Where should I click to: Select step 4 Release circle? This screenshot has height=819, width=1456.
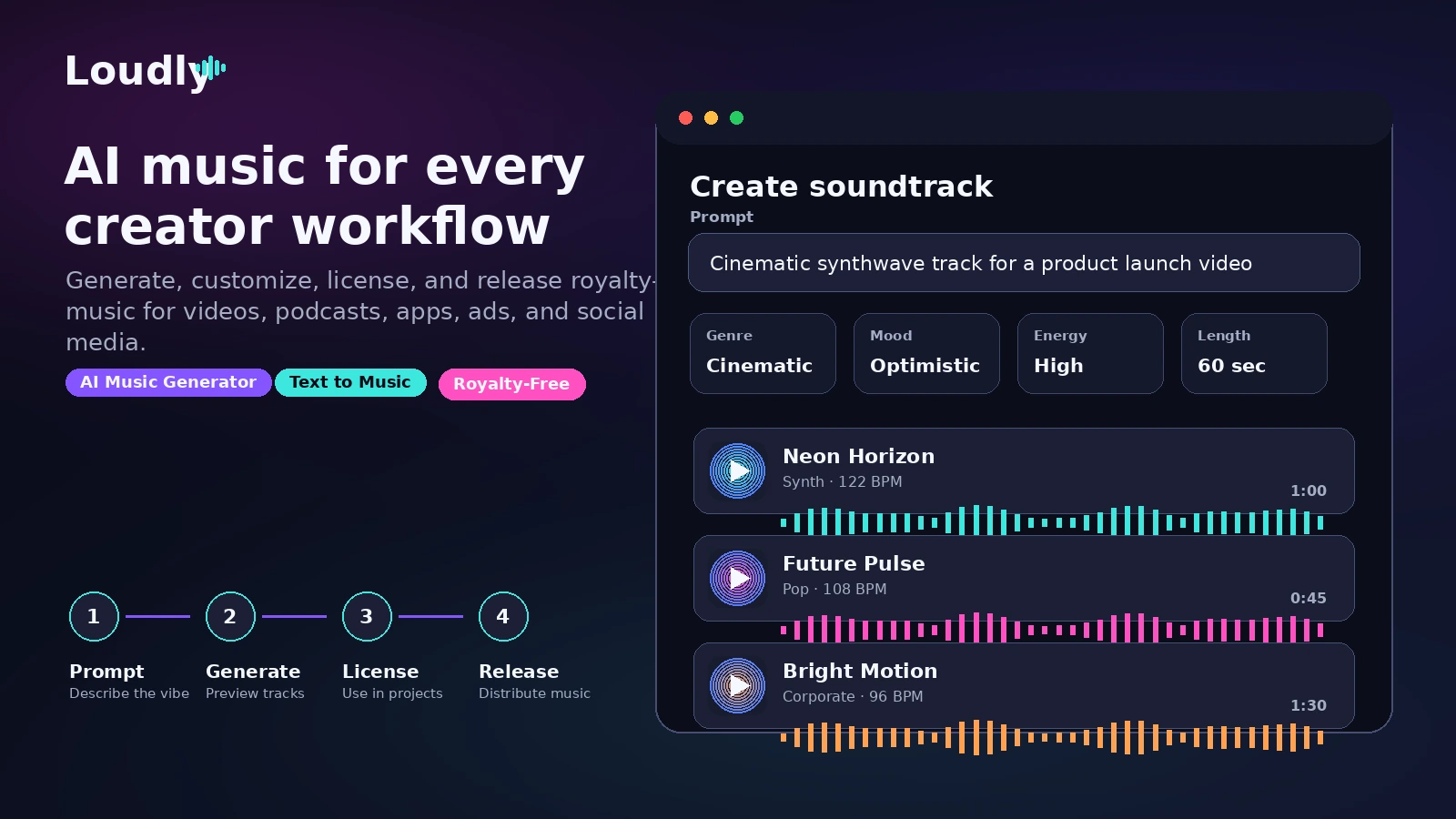pyautogui.click(x=503, y=616)
